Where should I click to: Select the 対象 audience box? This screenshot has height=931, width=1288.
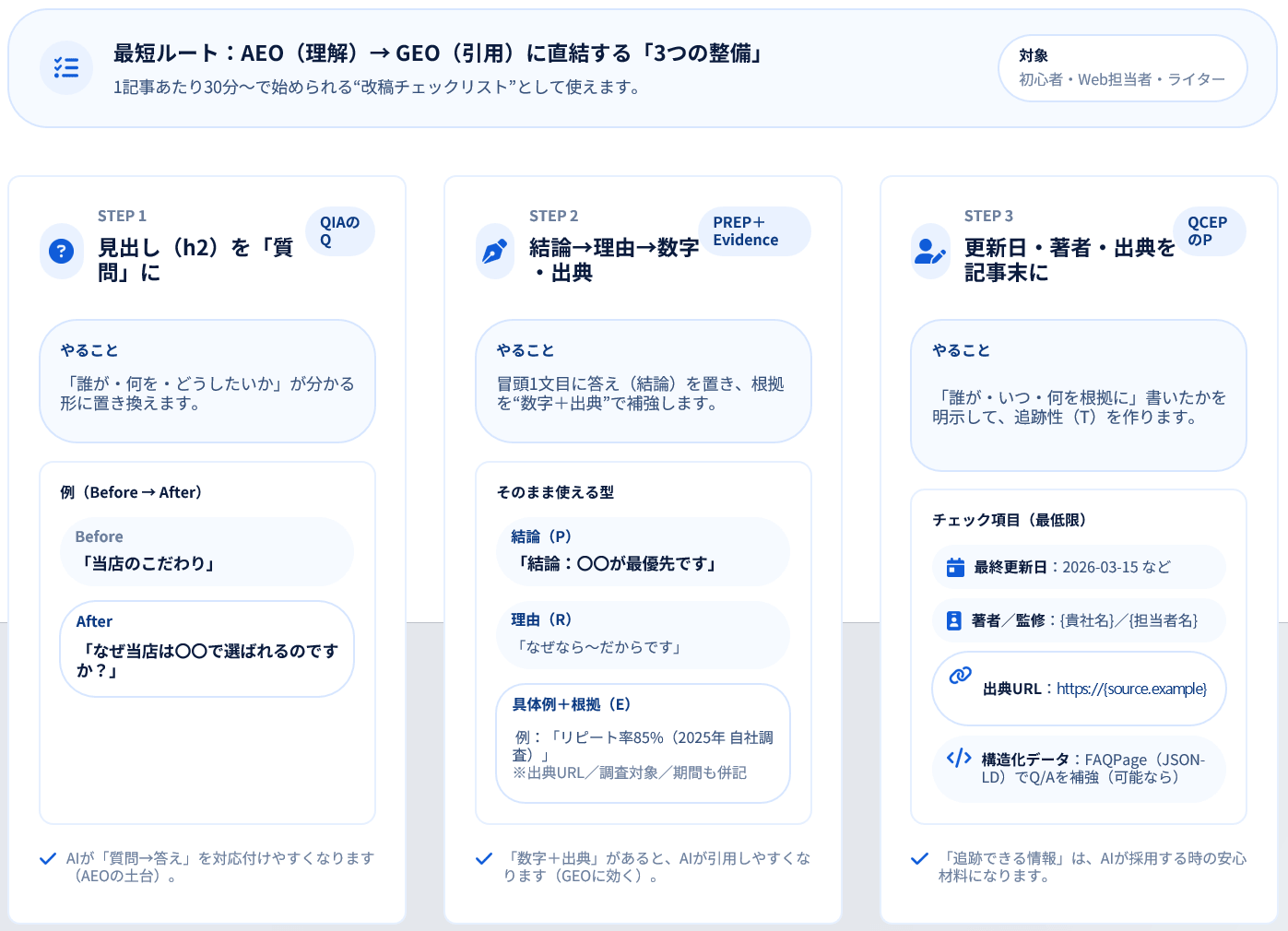click(x=1122, y=68)
